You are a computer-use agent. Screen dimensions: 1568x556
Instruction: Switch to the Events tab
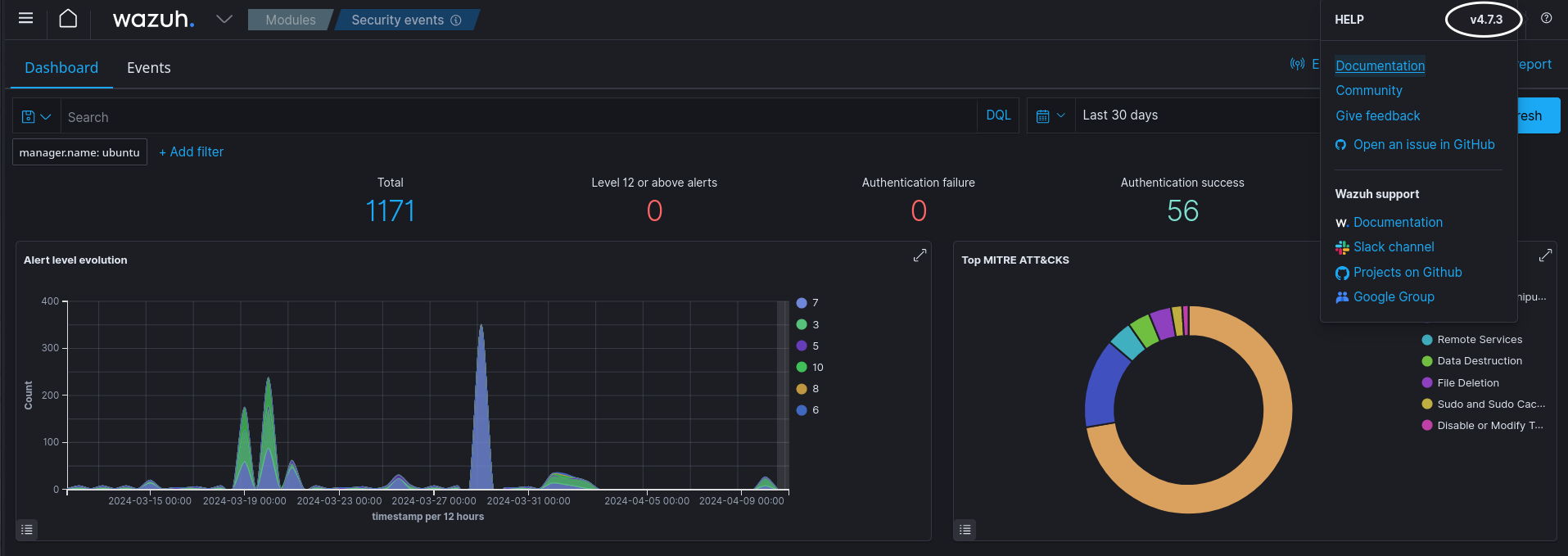pyautogui.click(x=149, y=68)
